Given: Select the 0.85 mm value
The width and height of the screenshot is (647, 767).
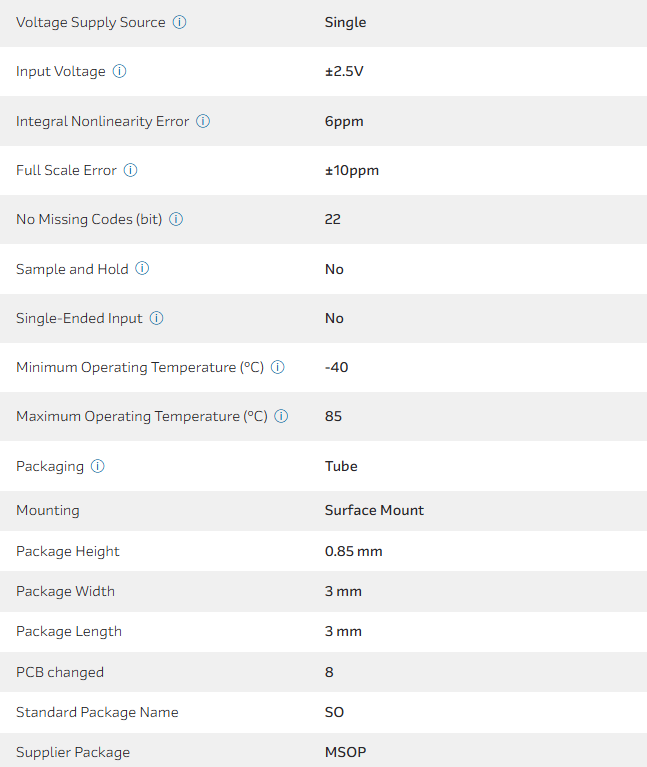Looking at the screenshot, I should [353, 551].
